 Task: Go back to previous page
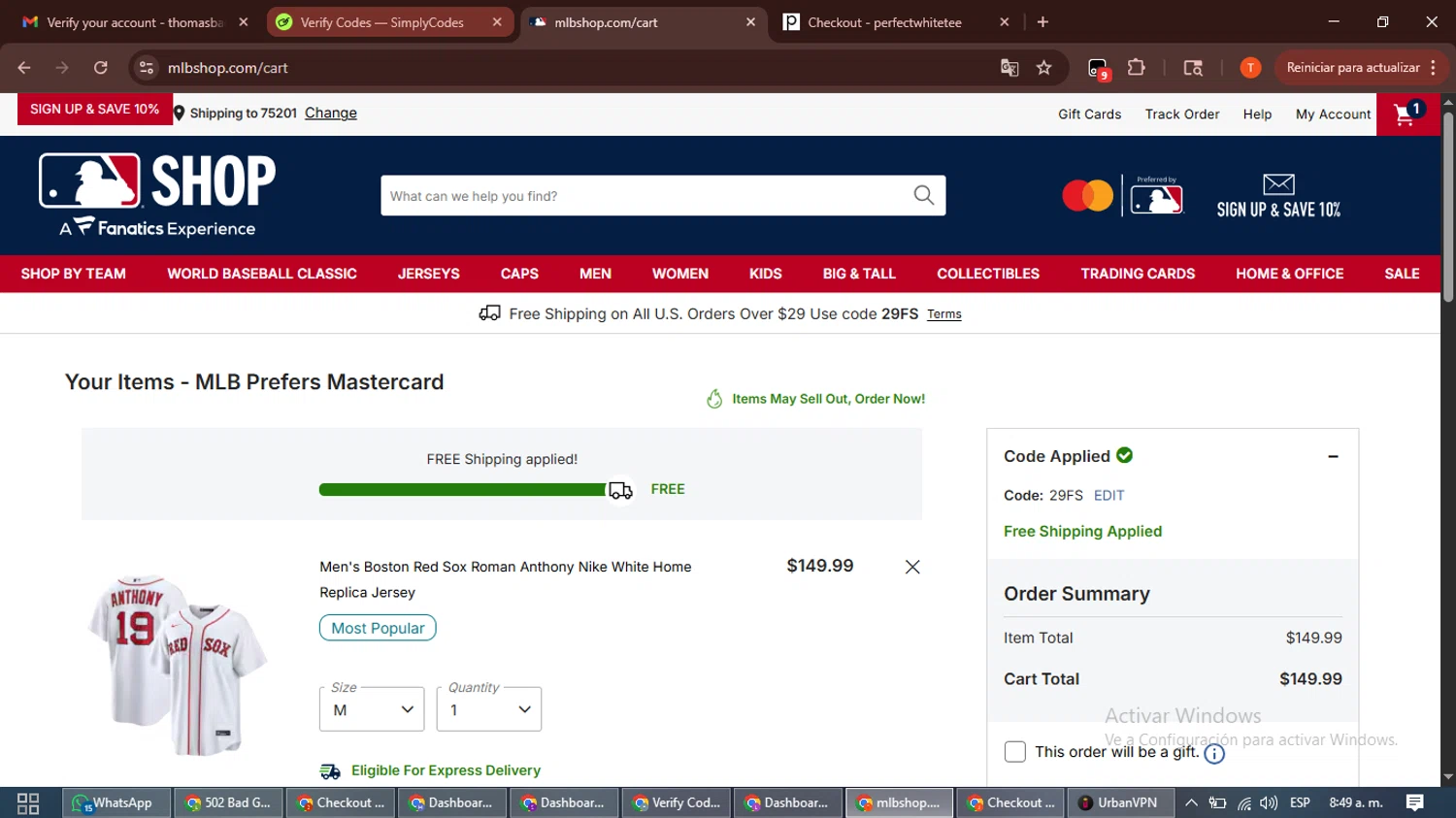[24, 68]
